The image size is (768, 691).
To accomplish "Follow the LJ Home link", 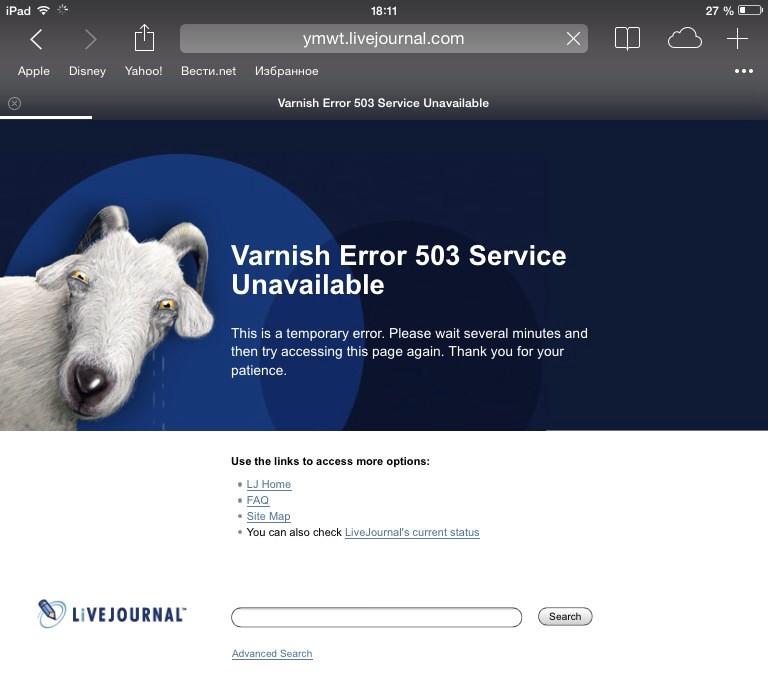I will [268, 484].
